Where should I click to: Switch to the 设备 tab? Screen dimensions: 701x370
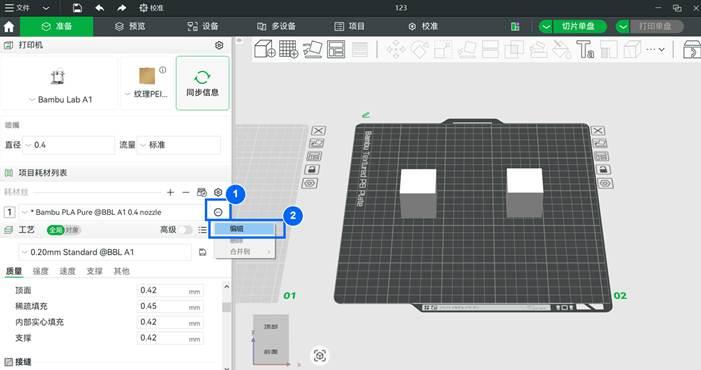pyautogui.click(x=203, y=26)
